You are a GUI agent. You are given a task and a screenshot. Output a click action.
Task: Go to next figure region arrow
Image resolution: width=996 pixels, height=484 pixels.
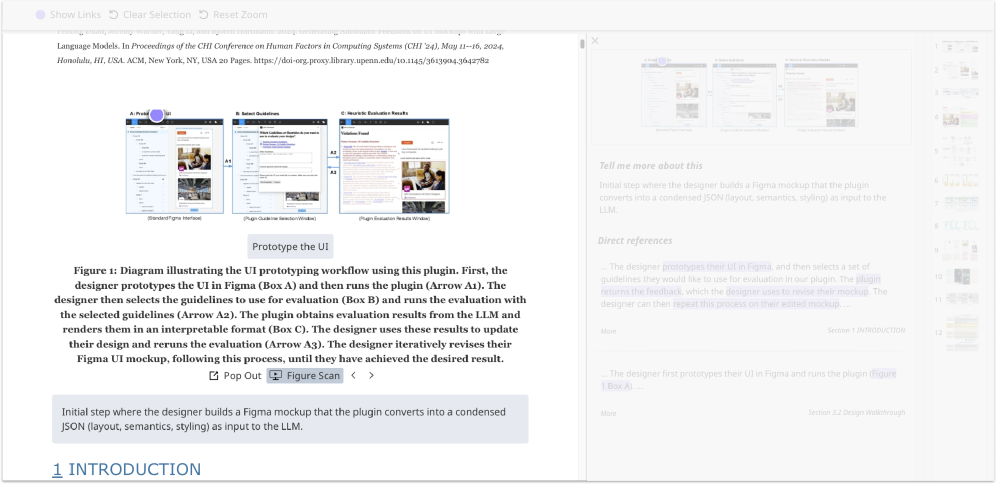point(372,375)
